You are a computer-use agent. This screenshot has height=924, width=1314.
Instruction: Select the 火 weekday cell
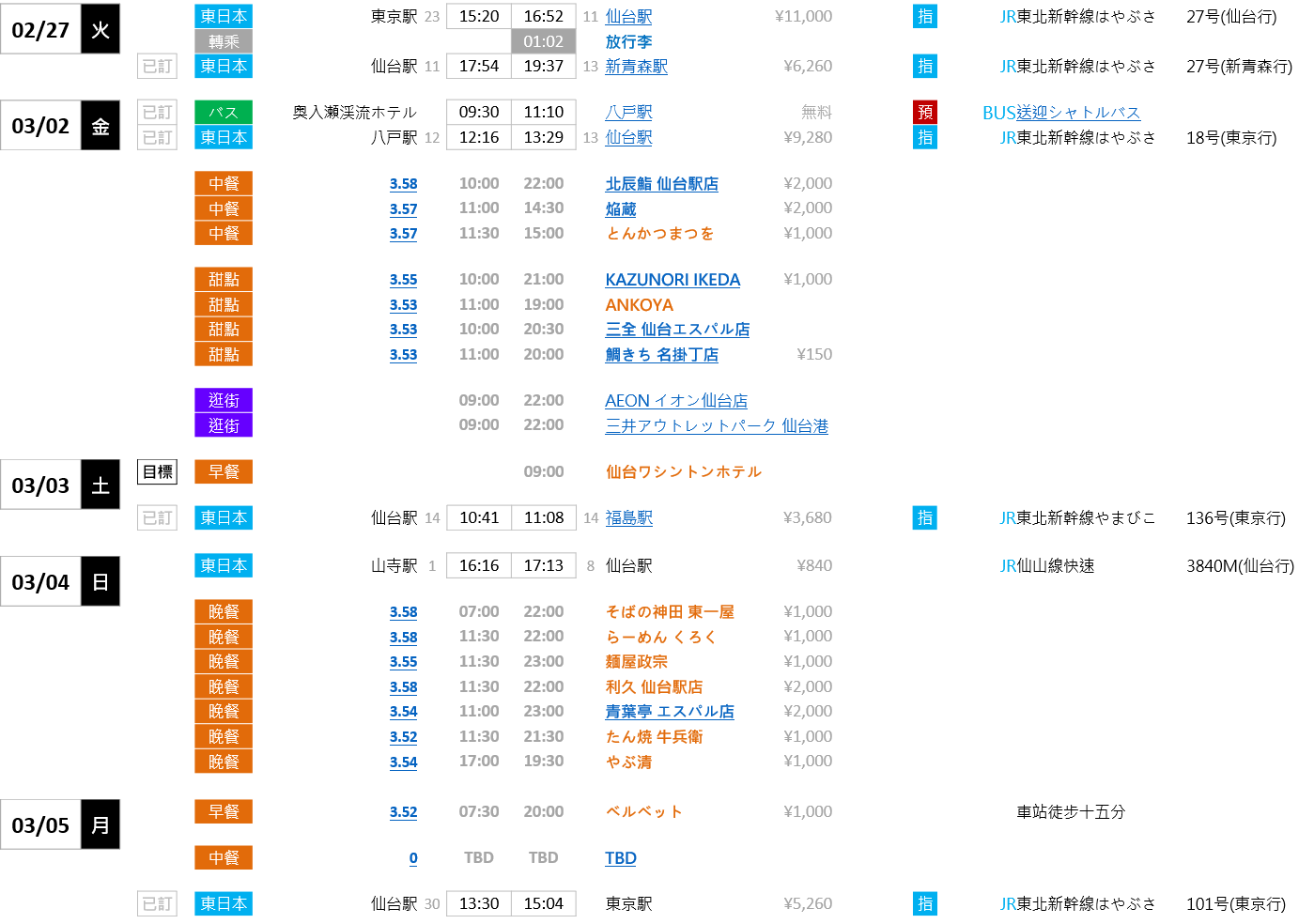(x=100, y=29)
